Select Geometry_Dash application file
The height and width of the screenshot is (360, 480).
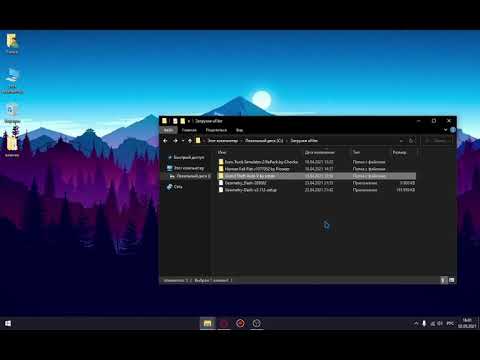click(317, 183)
